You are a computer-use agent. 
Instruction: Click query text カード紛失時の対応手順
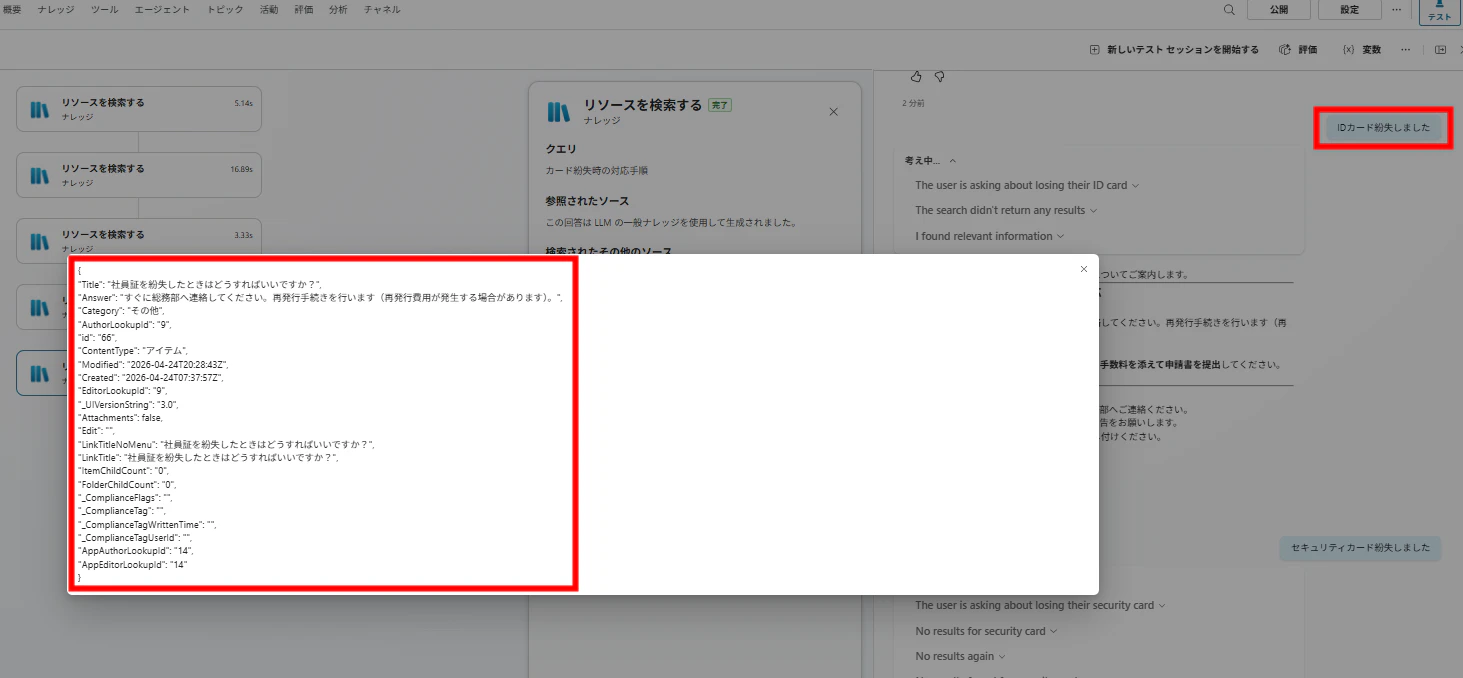point(596,171)
